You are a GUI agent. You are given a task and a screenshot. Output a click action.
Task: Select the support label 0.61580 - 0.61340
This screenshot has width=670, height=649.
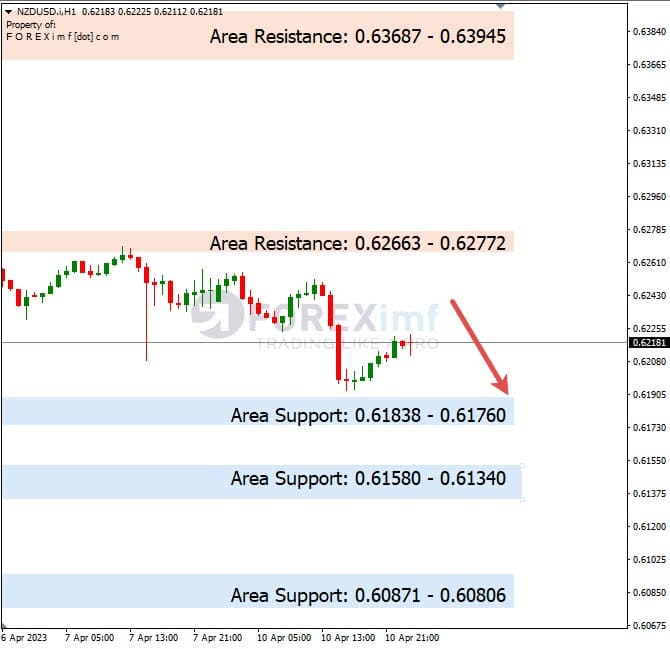coord(368,479)
